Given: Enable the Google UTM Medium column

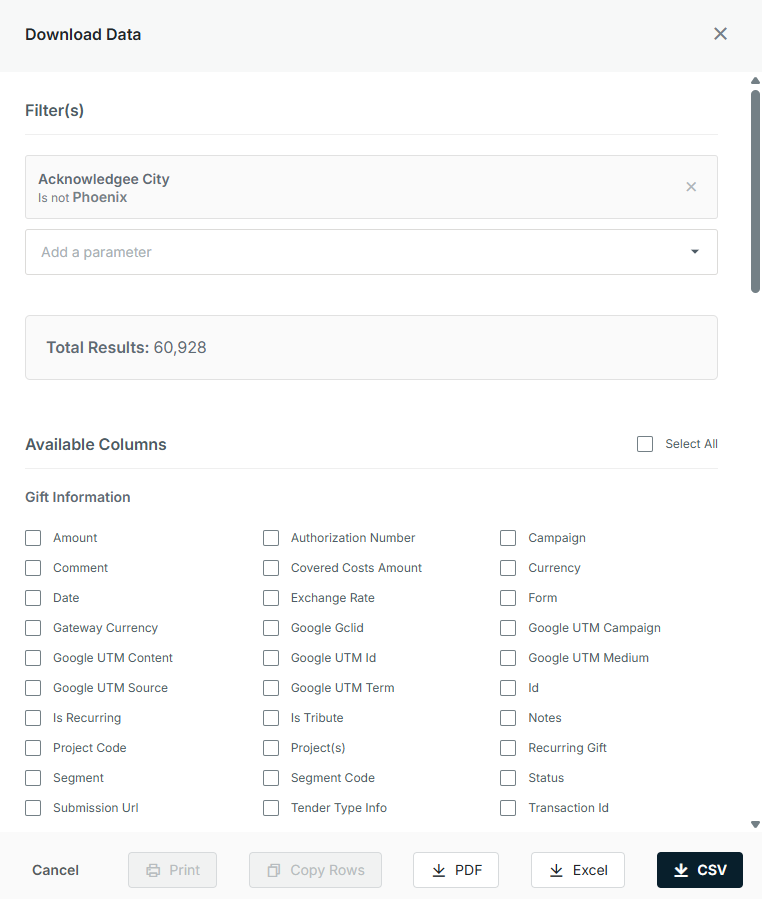Looking at the screenshot, I should (x=508, y=658).
